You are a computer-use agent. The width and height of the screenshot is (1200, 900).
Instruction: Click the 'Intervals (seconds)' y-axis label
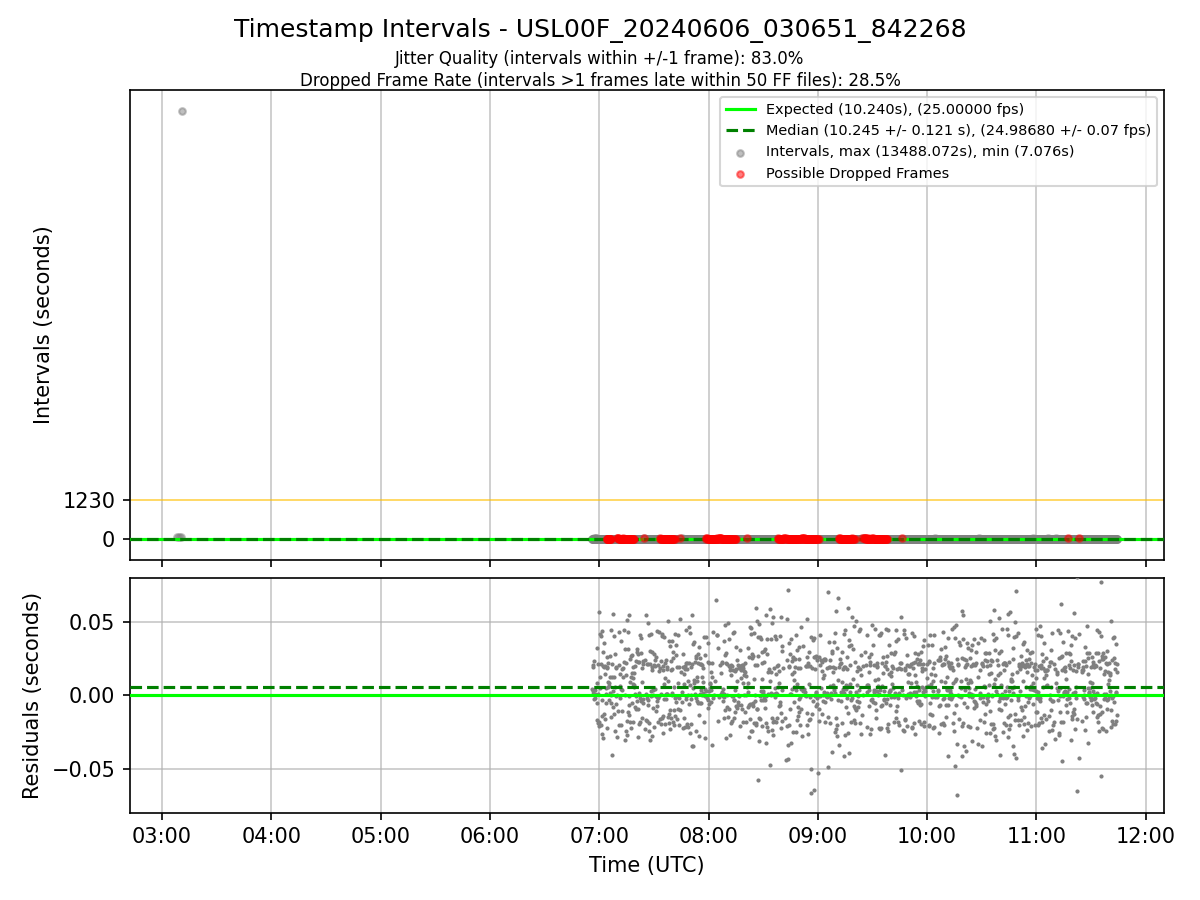[42, 325]
